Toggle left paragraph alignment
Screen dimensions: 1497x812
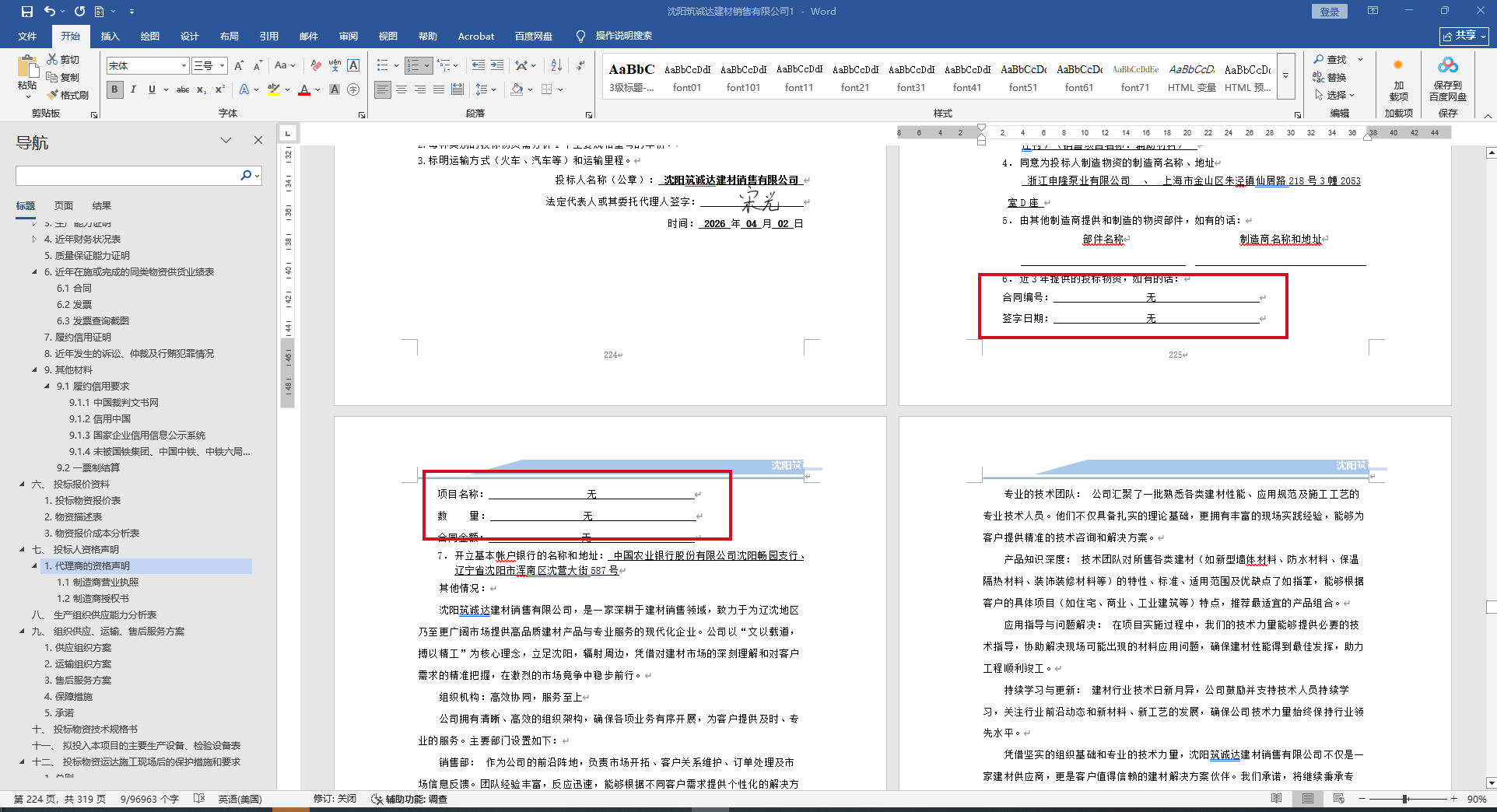click(383, 89)
